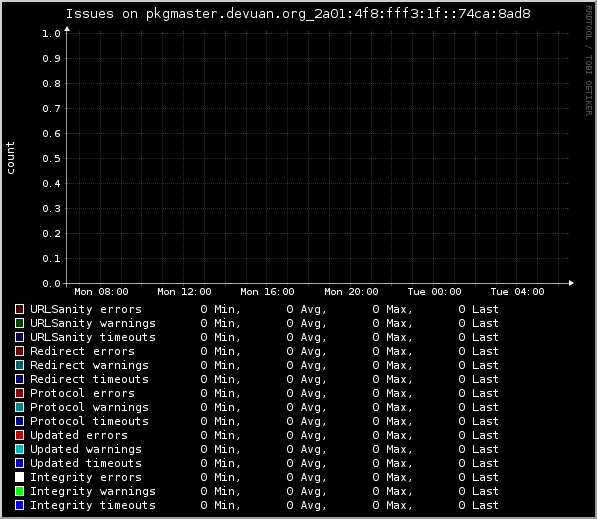The width and height of the screenshot is (597, 519).
Task: Select the Integrity errors white swatch
Action: (x=19, y=477)
